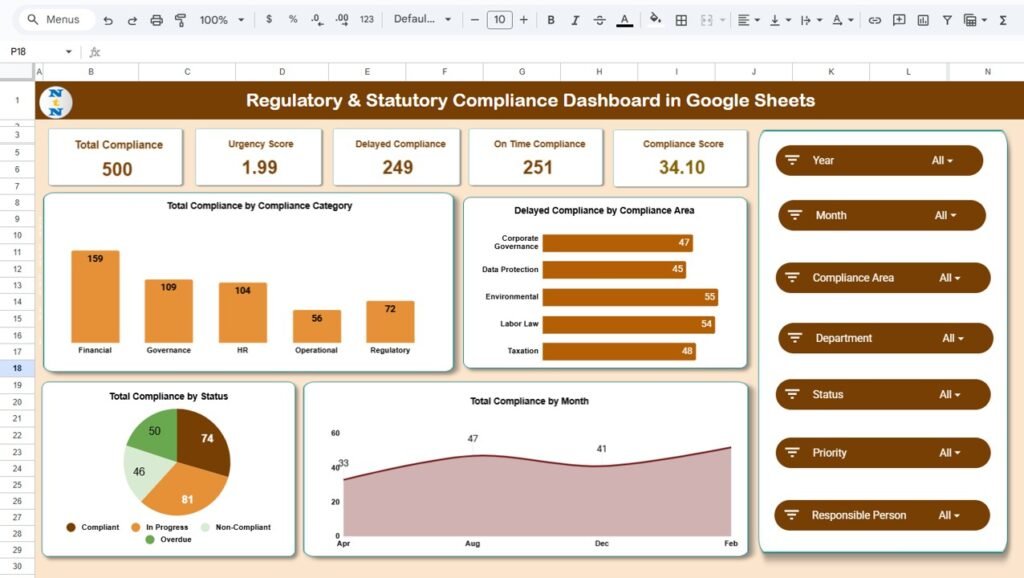Open horizontal align dropdown
Viewport: 1024px width, 578px height.
[748, 20]
